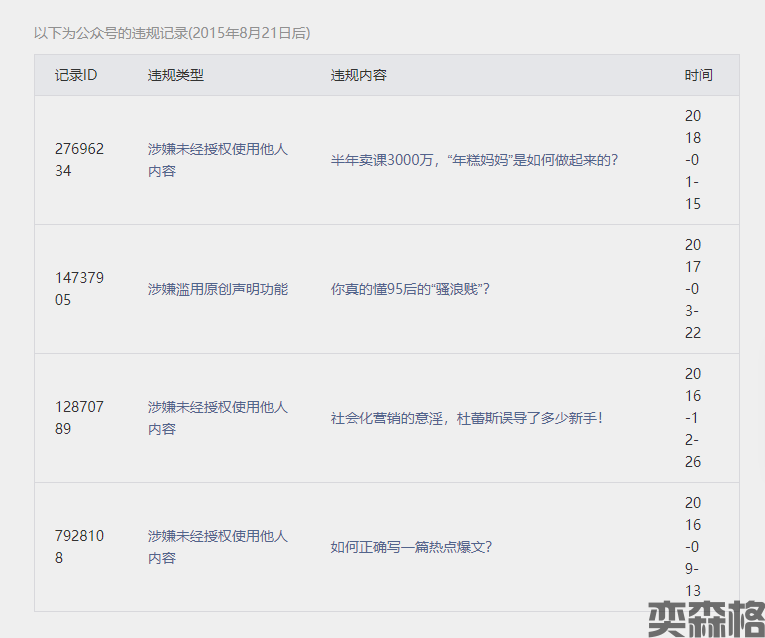The height and width of the screenshot is (638, 765).
Task: Click the 记录ID column header
Action: pyautogui.click(x=76, y=75)
